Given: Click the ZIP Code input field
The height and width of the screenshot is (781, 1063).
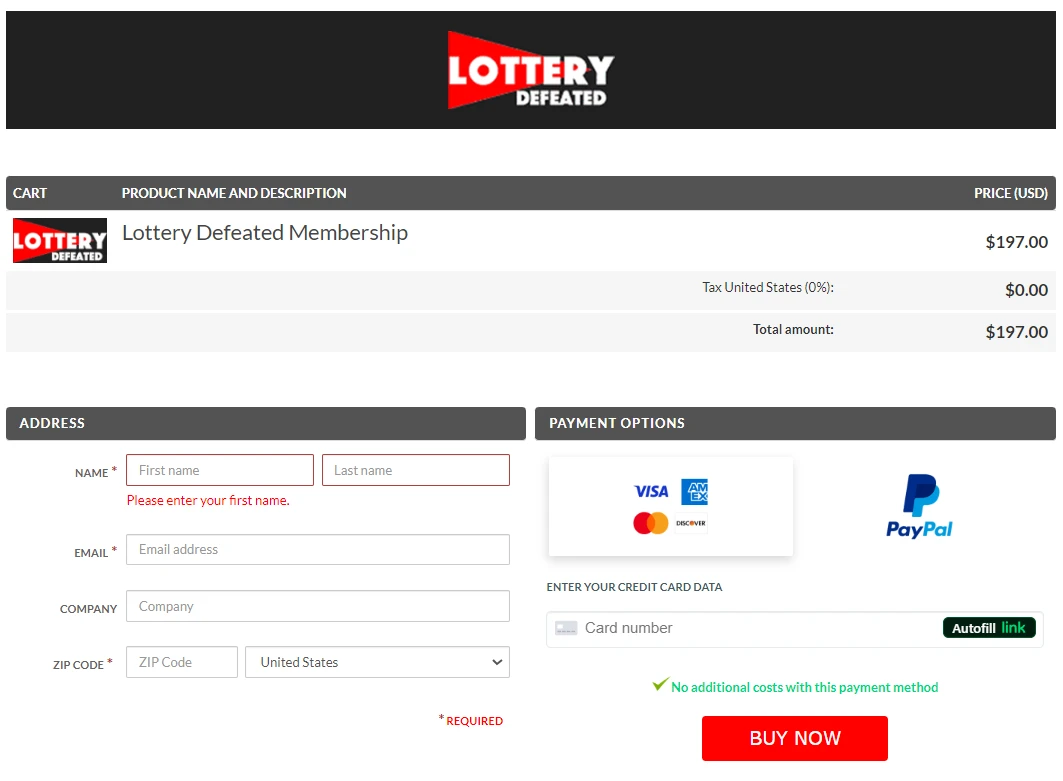Looking at the screenshot, I should [181, 661].
